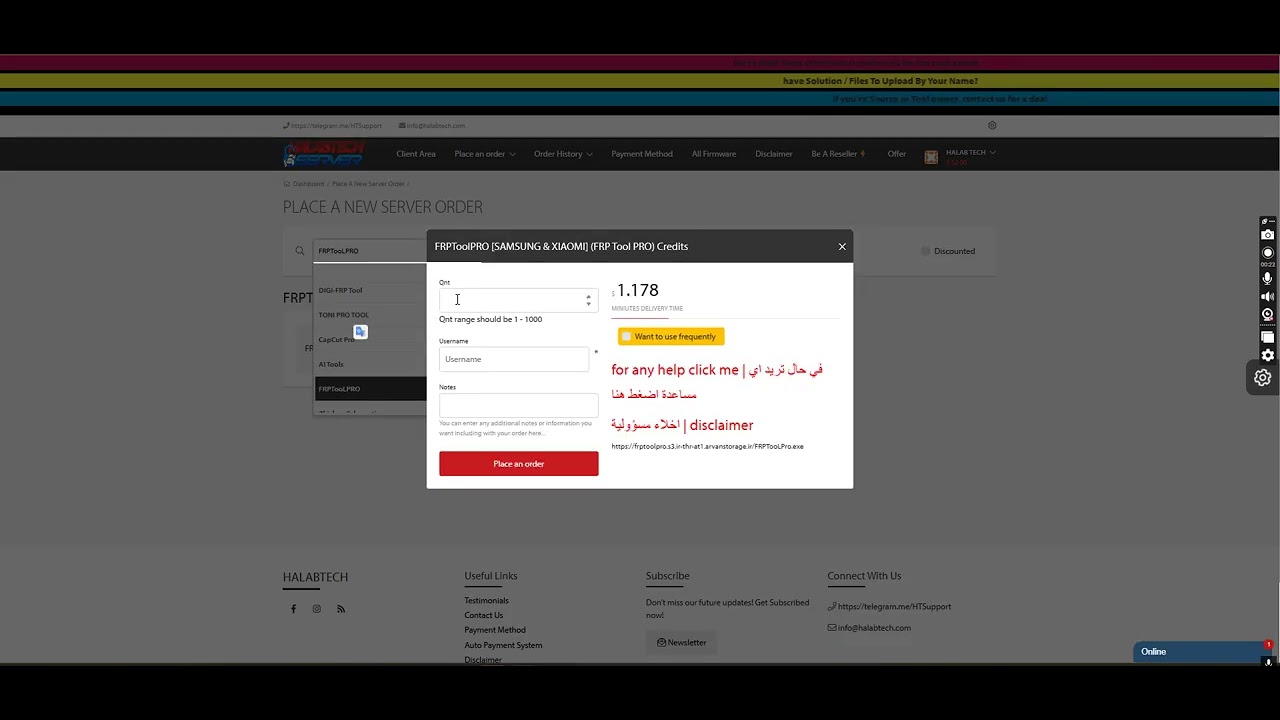Expand the HALAB TECH account dropdown
1280x720 pixels.
tap(970, 153)
